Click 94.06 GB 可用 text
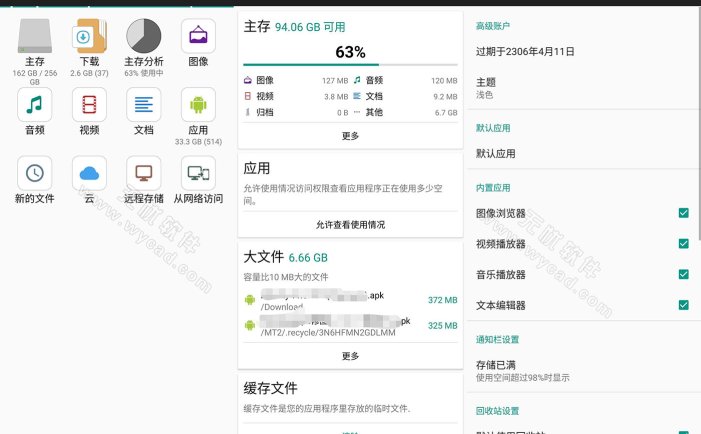 point(310,27)
